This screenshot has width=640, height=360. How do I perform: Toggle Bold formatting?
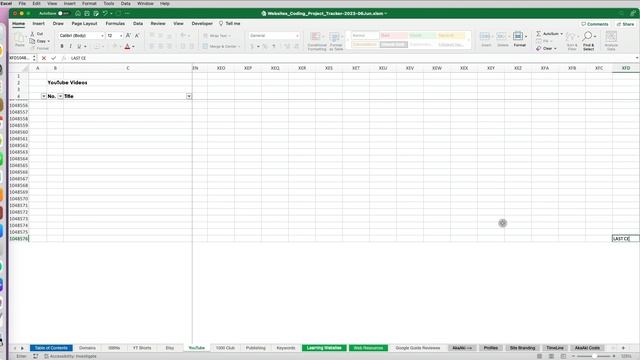pos(62,46)
